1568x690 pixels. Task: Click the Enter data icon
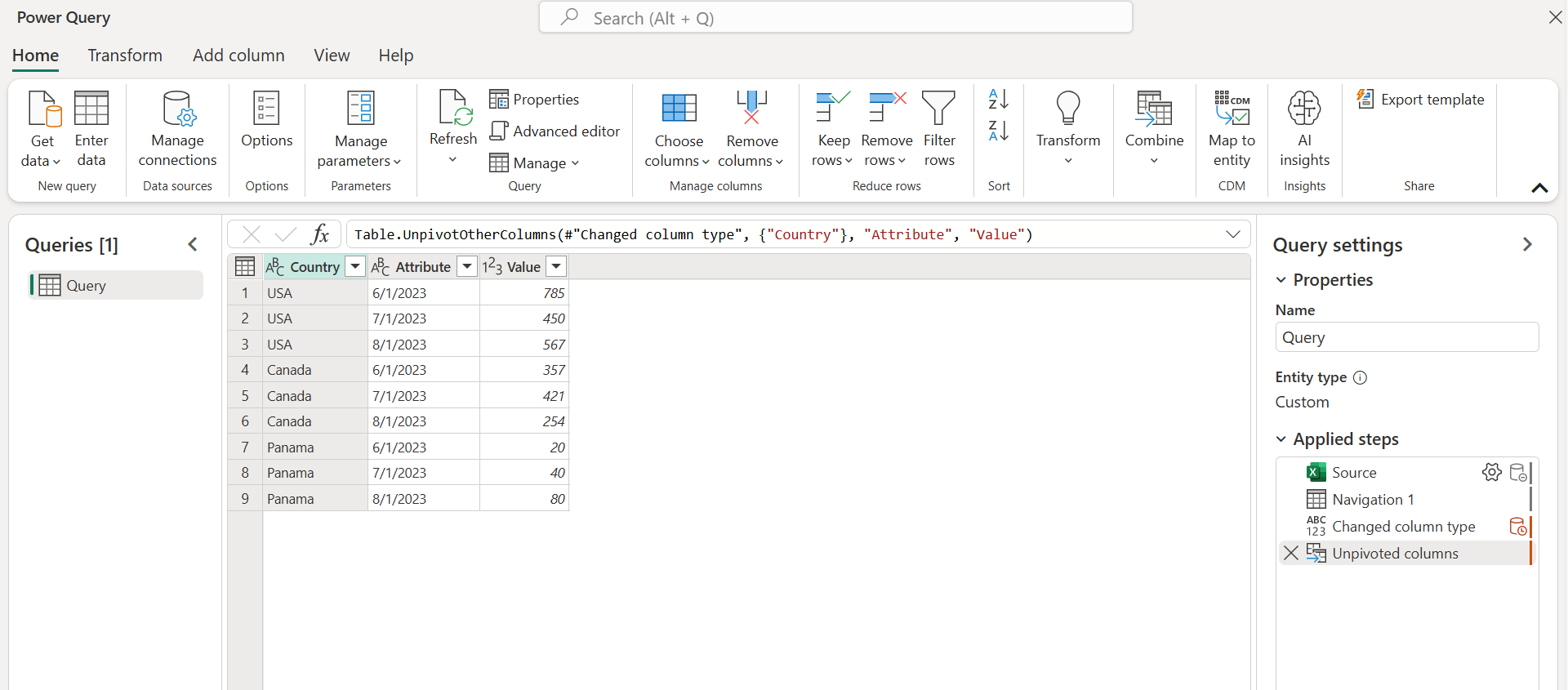[x=91, y=109]
